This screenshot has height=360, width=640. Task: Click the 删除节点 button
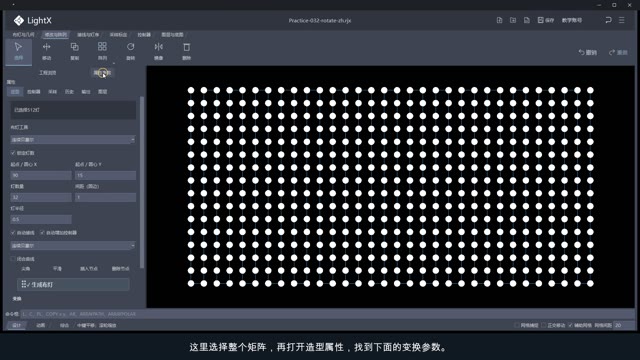point(120,269)
